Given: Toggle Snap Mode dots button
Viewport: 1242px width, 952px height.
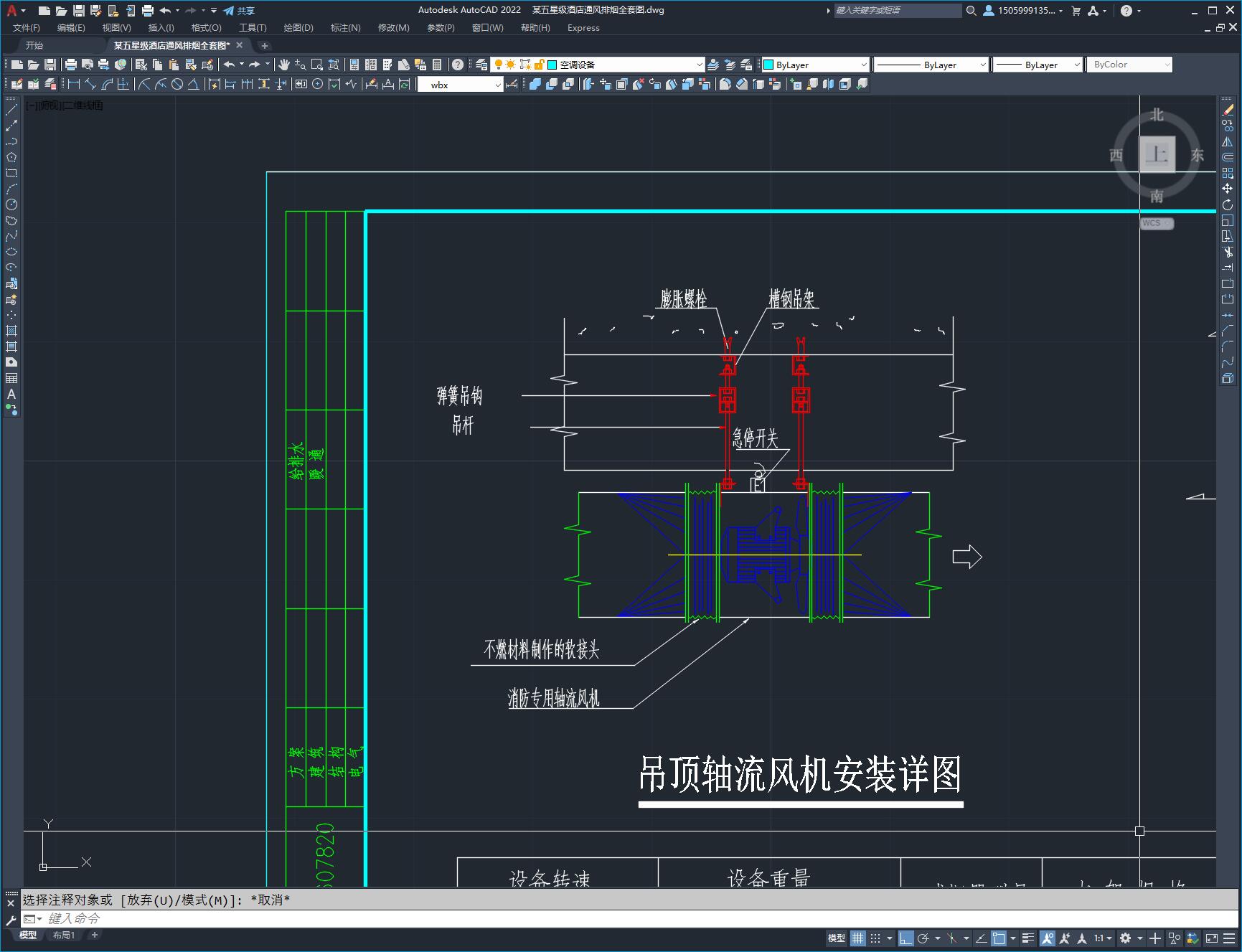Looking at the screenshot, I should click(875, 938).
